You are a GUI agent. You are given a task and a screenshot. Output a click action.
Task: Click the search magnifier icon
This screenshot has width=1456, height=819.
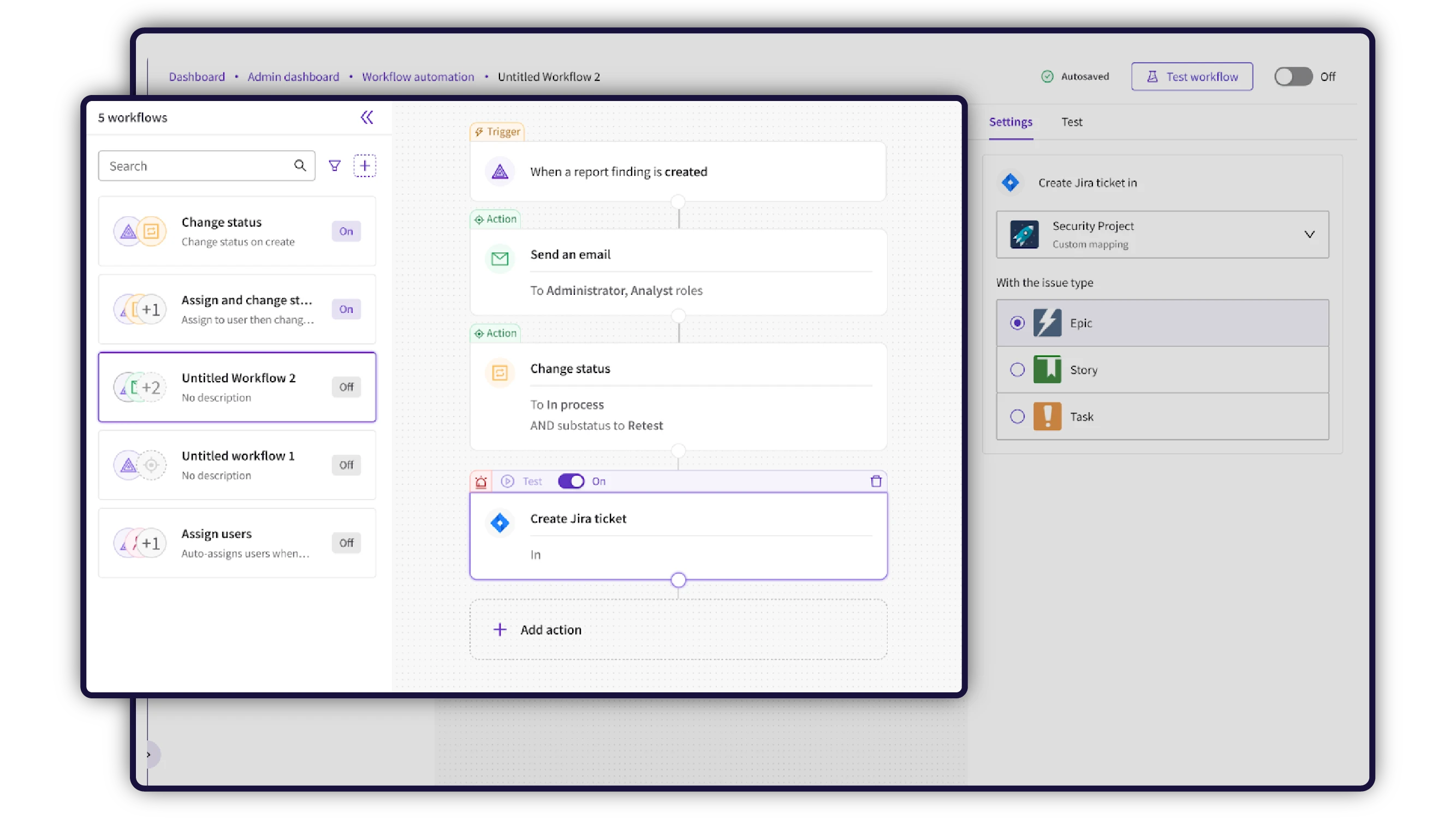tap(300, 165)
